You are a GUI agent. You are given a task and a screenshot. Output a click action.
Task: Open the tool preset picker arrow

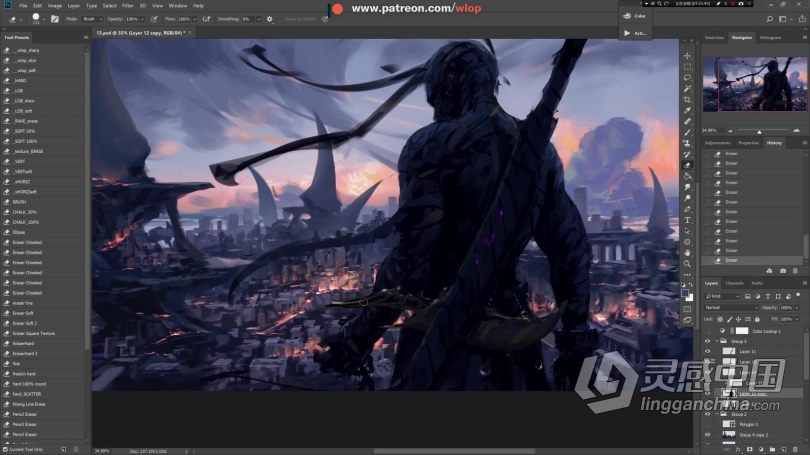(21, 19)
